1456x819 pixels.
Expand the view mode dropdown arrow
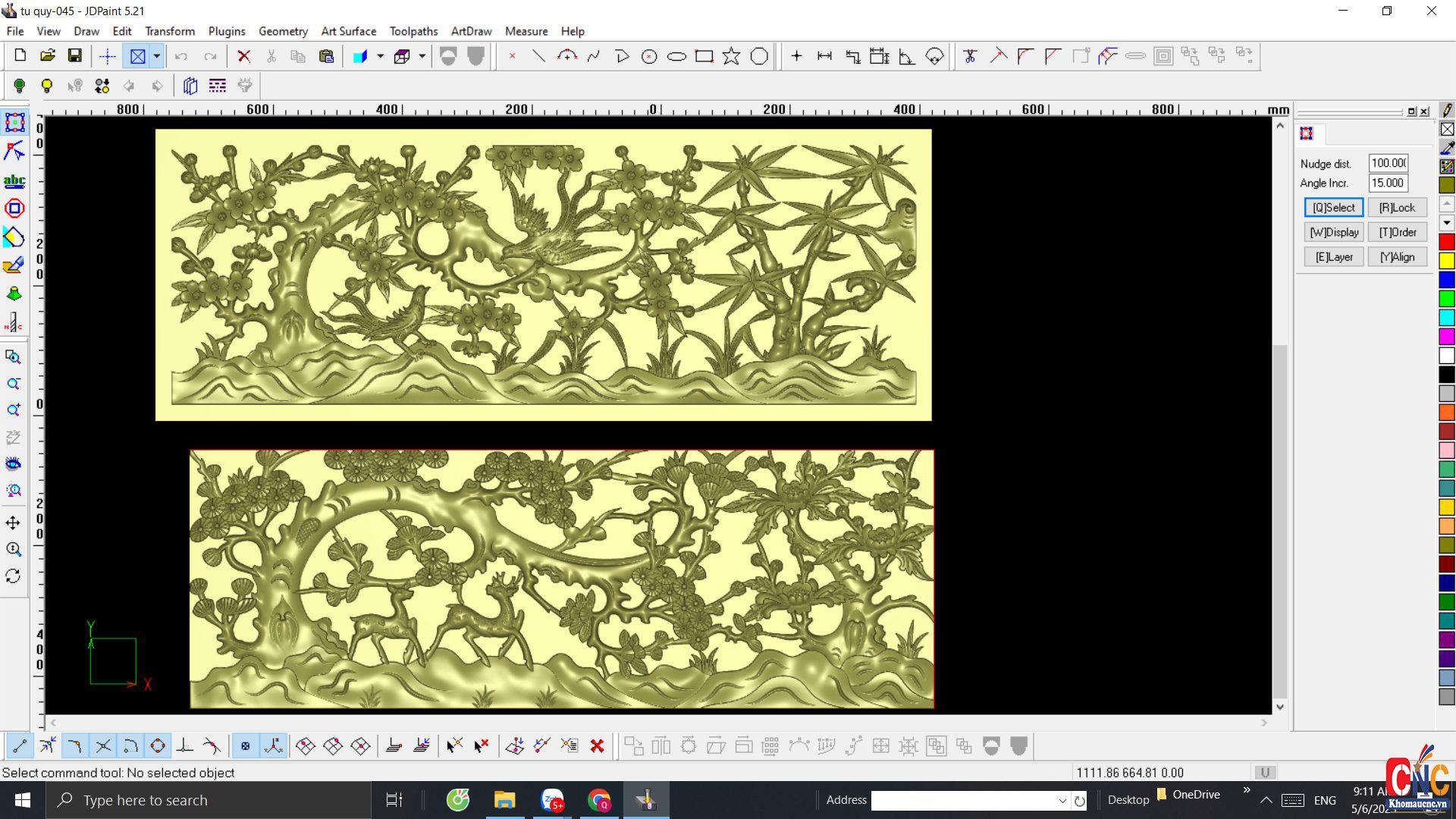157,56
